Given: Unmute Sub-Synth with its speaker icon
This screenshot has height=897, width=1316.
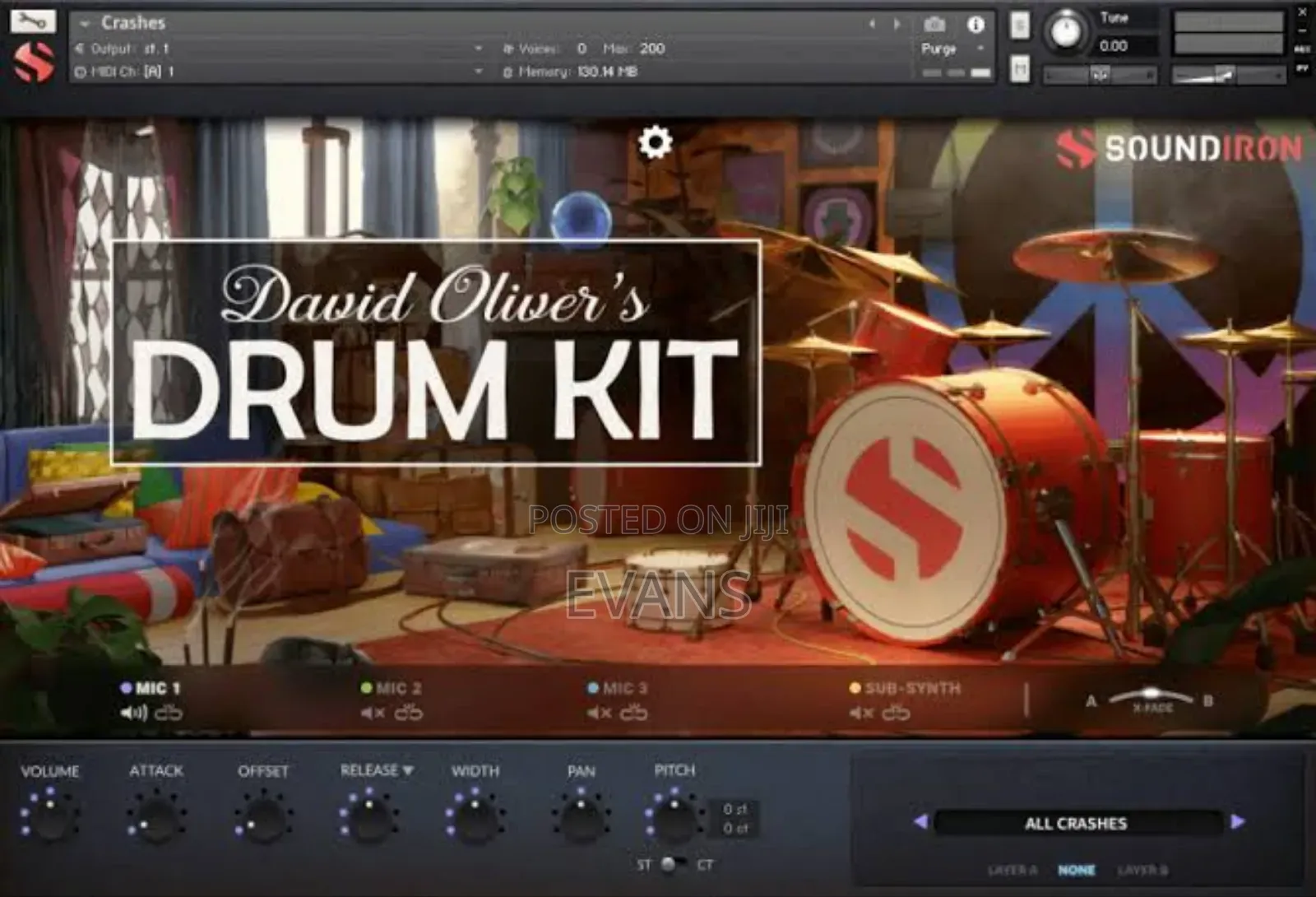Looking at the screenshot, I should coord(861,713).
